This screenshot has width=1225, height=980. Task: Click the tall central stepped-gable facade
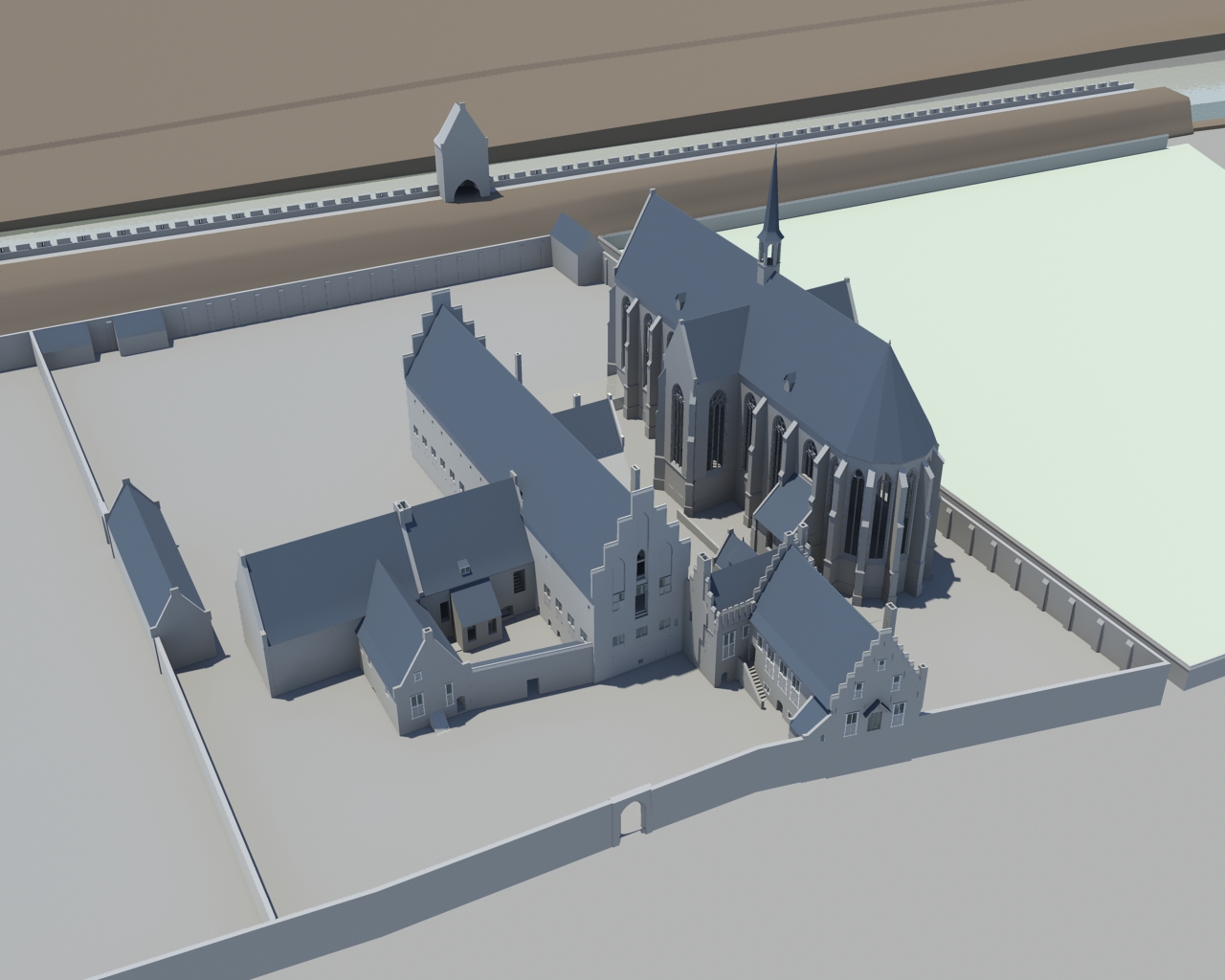(x=641, y=584)
